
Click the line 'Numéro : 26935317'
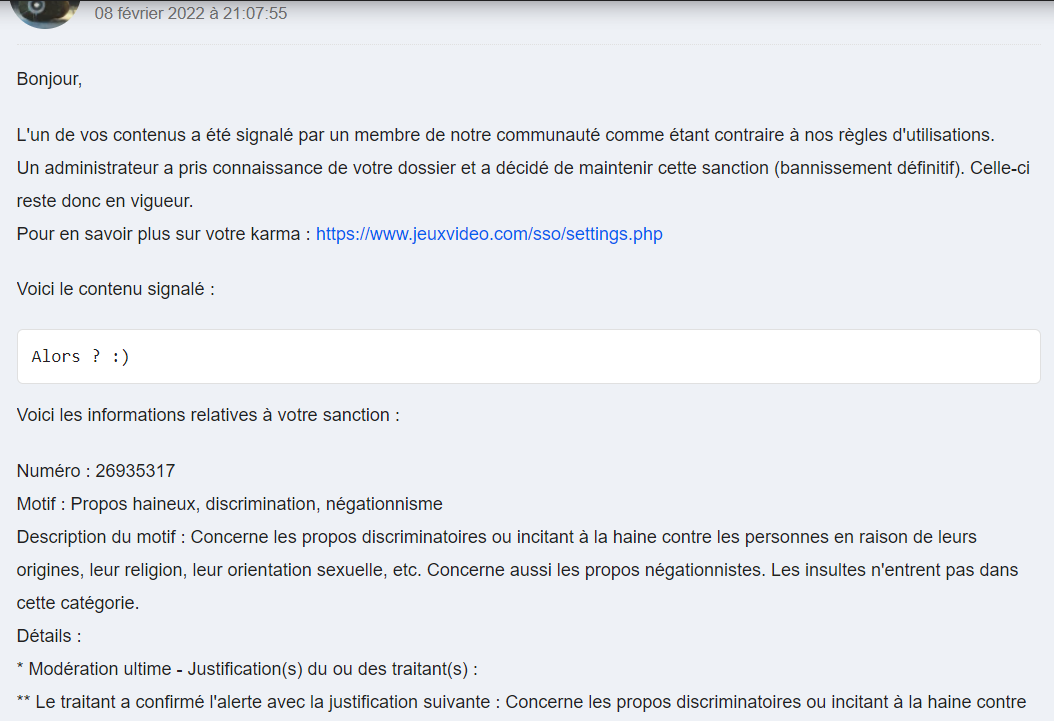95,470
